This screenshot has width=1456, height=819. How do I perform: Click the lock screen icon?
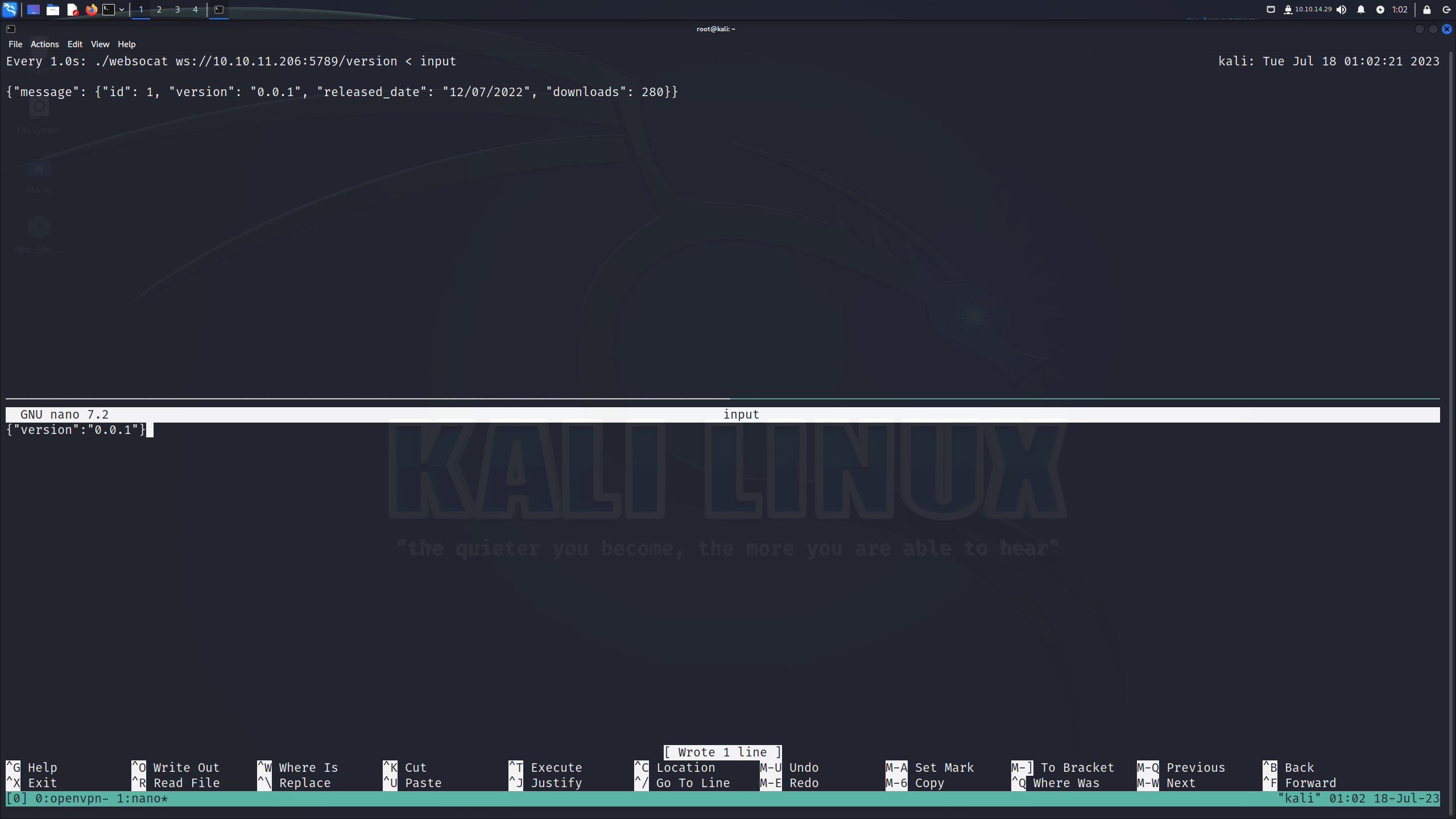[x=1427, y=9]
